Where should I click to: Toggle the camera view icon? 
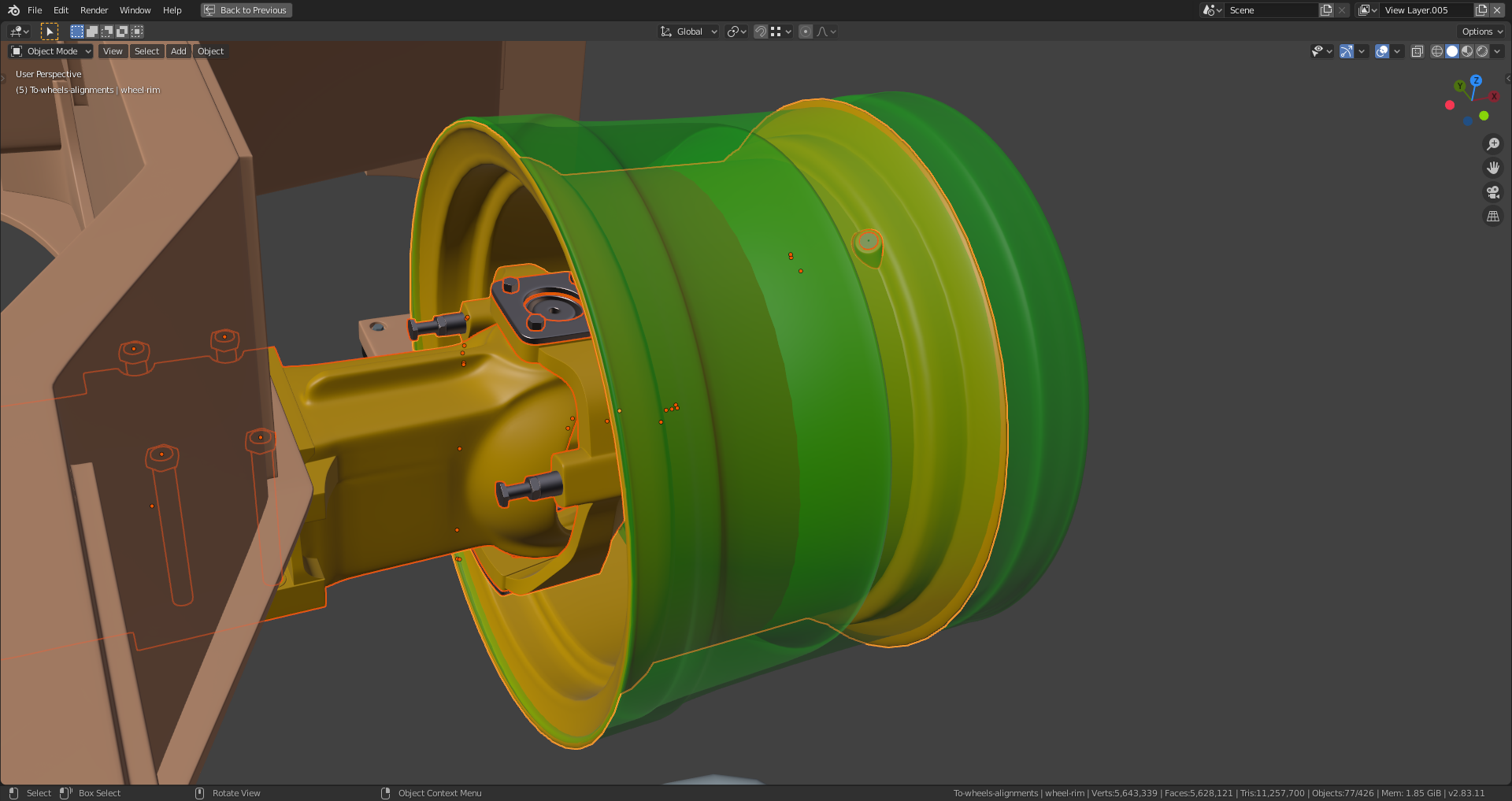[x=1492, y=192]
